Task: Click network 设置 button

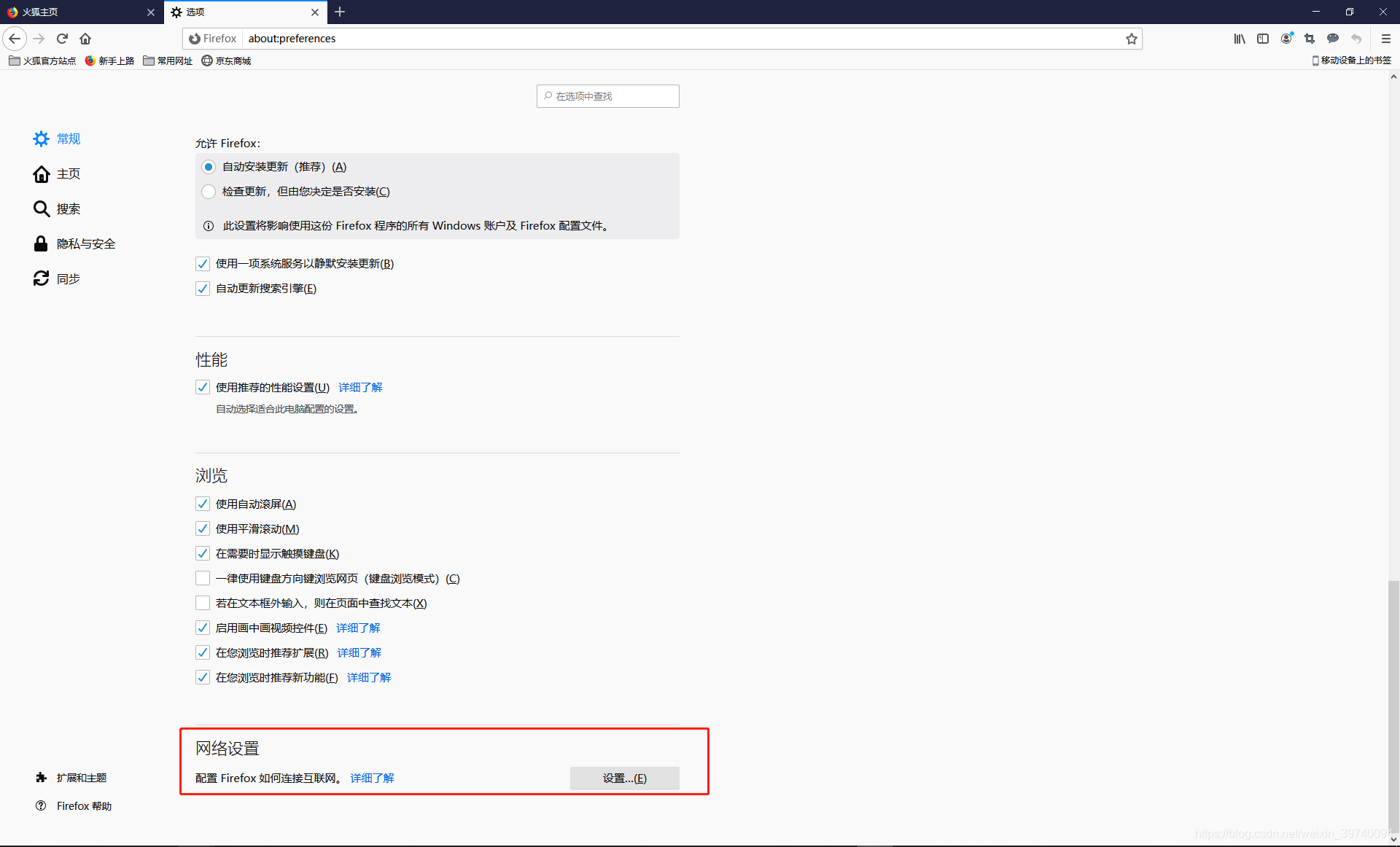Action: click(624, 778)
